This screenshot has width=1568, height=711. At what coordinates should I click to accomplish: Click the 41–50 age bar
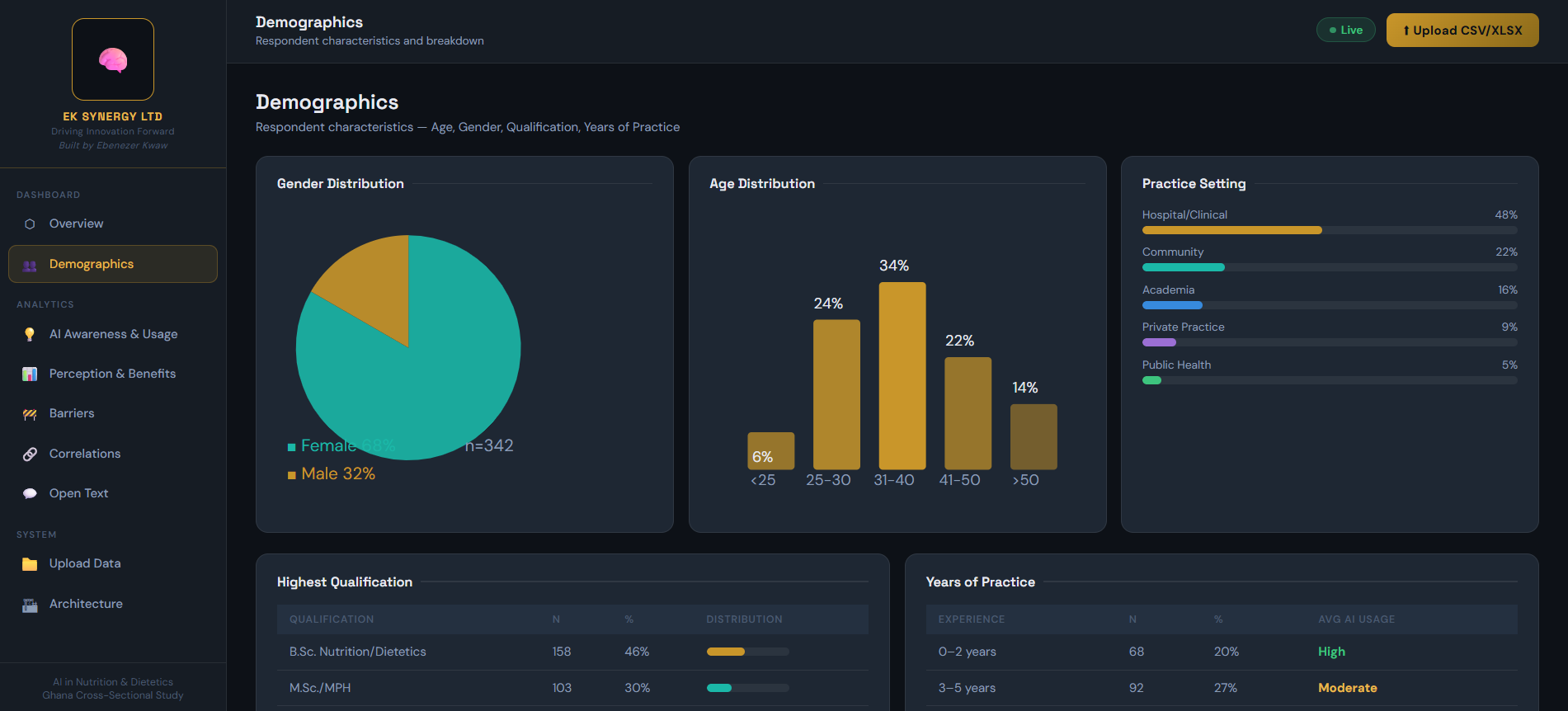click(968, 413)
